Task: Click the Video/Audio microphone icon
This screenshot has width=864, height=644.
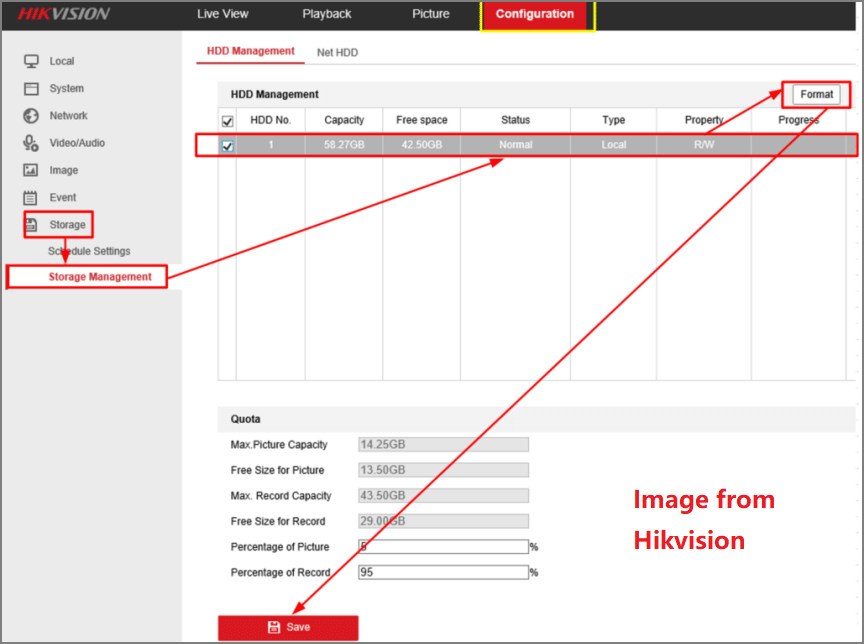Action: click(31, 143)
